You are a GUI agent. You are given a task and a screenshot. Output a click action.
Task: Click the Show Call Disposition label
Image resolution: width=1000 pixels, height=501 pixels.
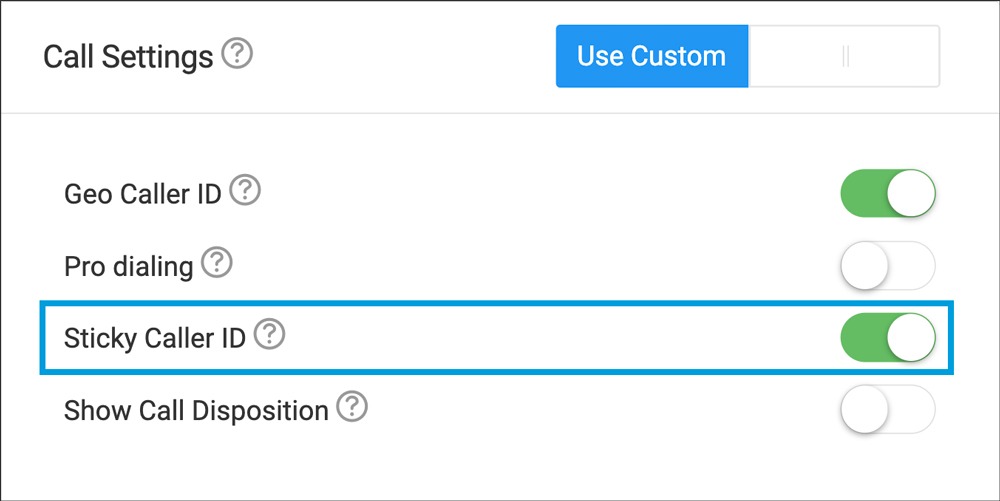pos(196,410)
